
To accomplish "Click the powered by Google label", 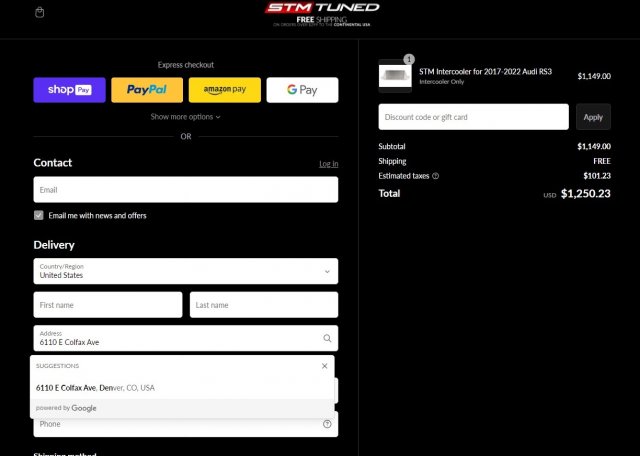I will [x=66, y=408].
